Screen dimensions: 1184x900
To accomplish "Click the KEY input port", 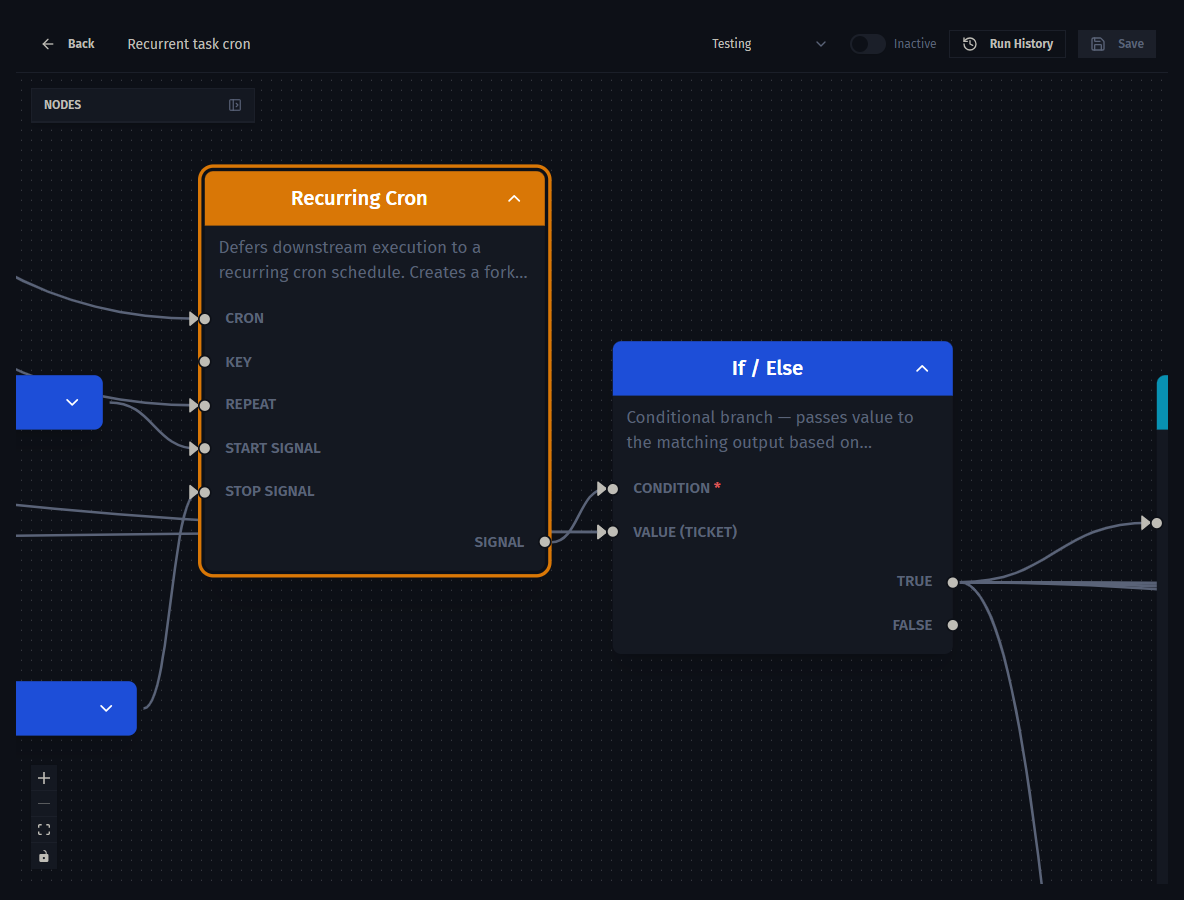I will (x=205, y=362).
